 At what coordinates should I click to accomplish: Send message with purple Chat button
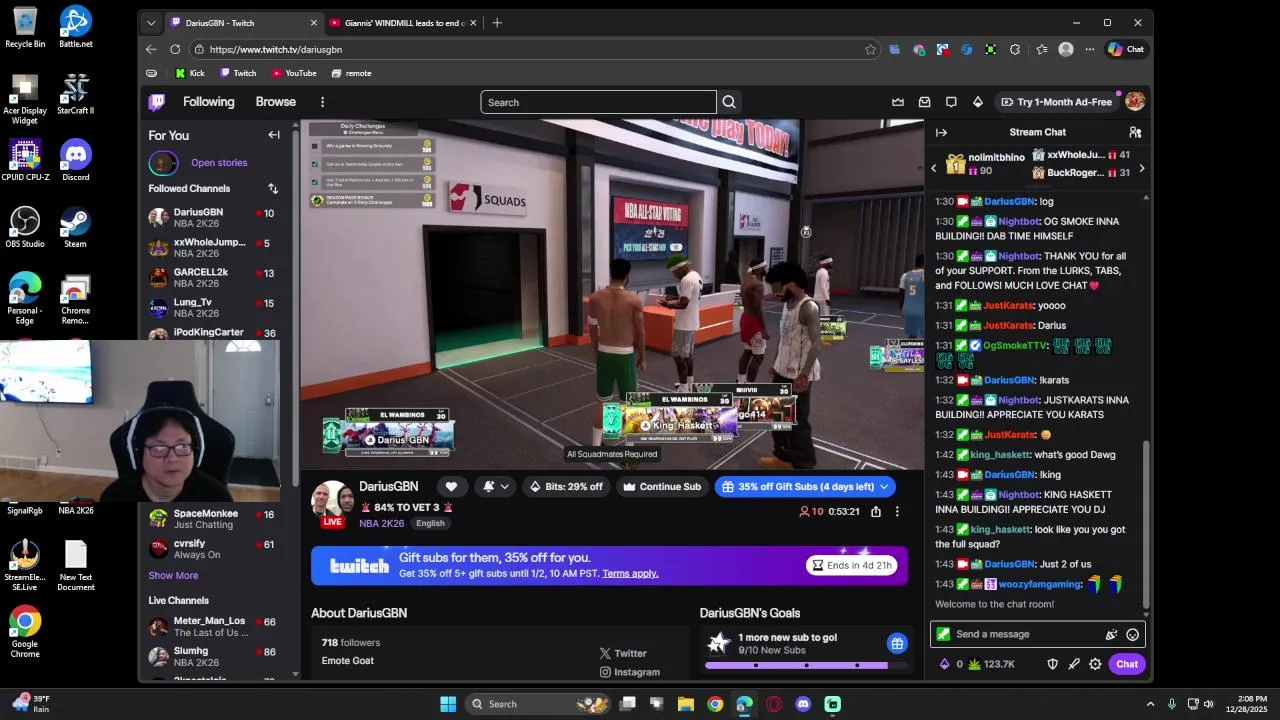1127,664
